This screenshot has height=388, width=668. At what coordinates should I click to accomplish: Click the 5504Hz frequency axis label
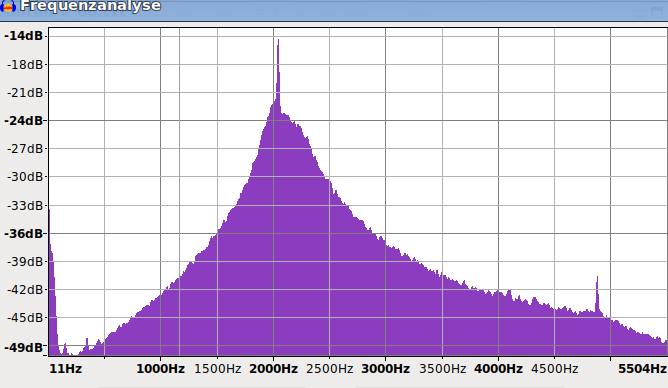(642, 369)
